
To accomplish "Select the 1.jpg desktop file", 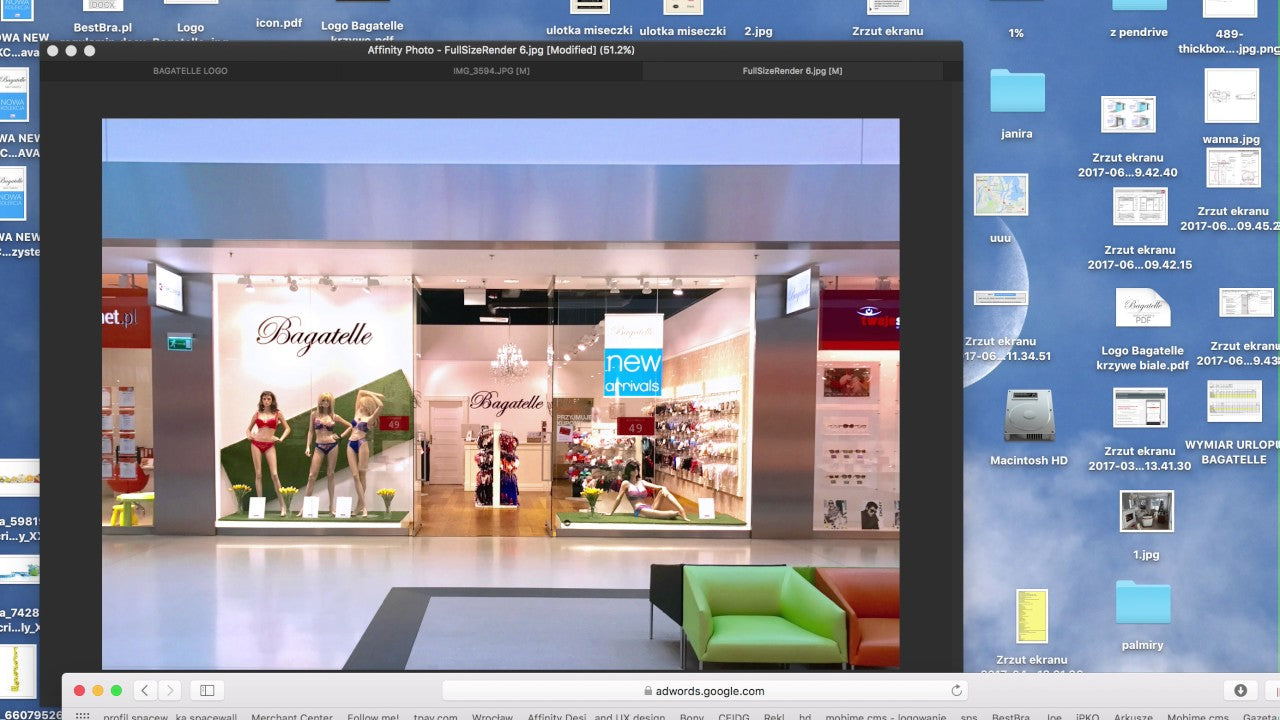I will coord(1146,511).
